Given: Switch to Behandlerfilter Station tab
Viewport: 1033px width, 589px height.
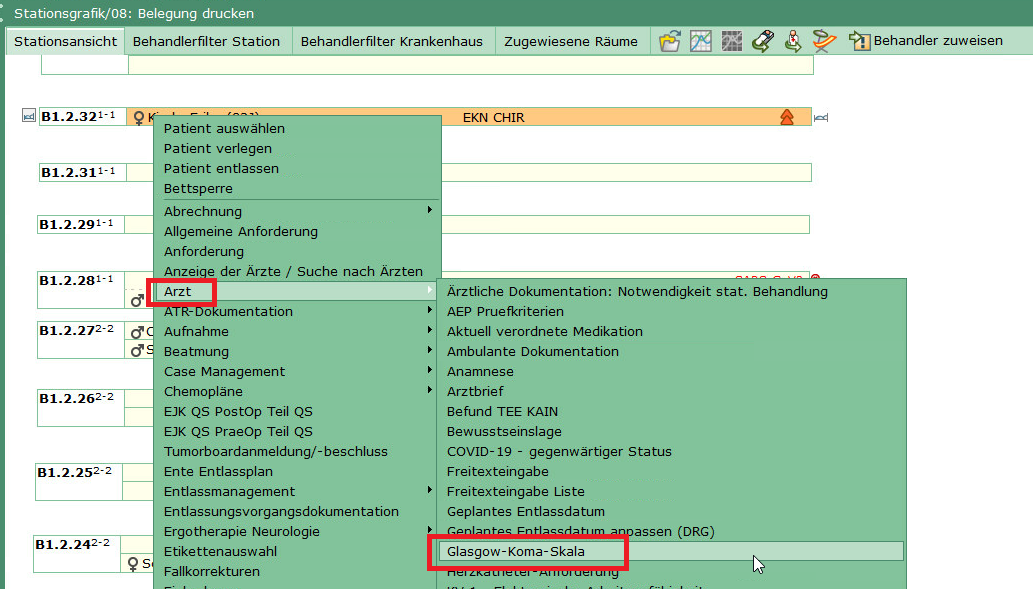Looking at the screenshot, I should [206, 41].
